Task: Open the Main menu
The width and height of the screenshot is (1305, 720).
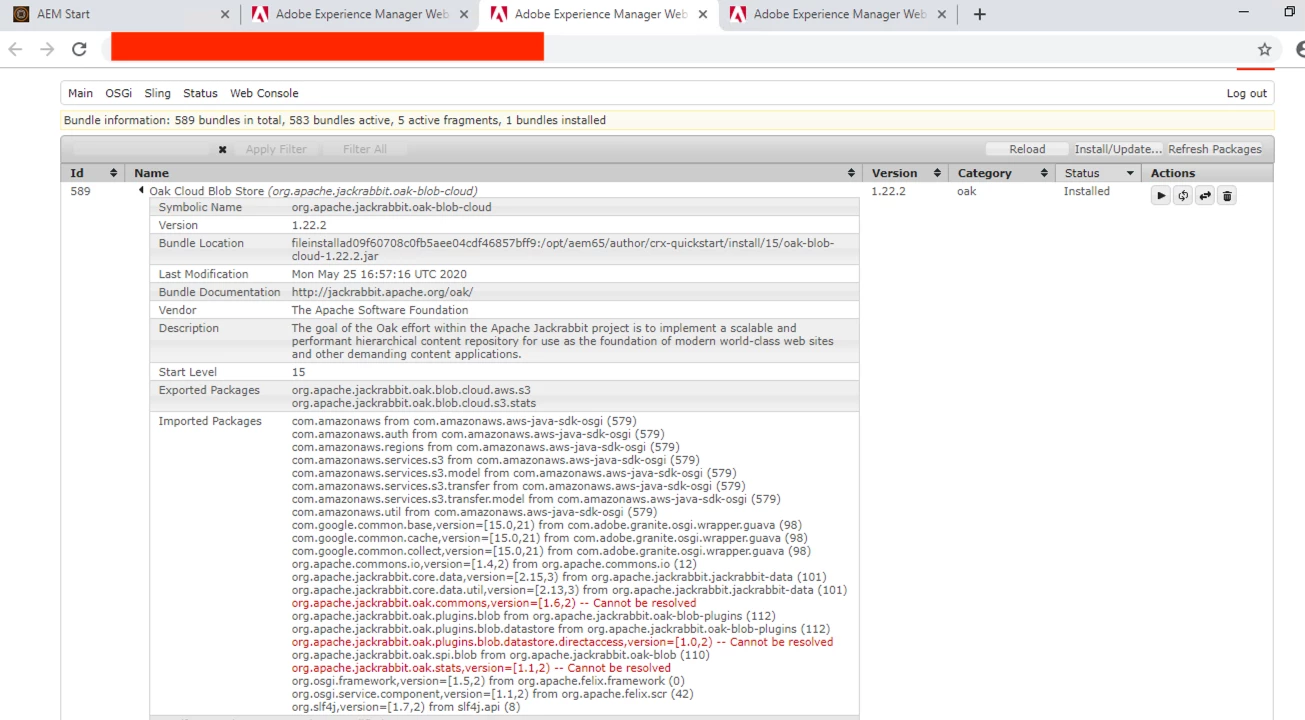Action: (80, 93)
